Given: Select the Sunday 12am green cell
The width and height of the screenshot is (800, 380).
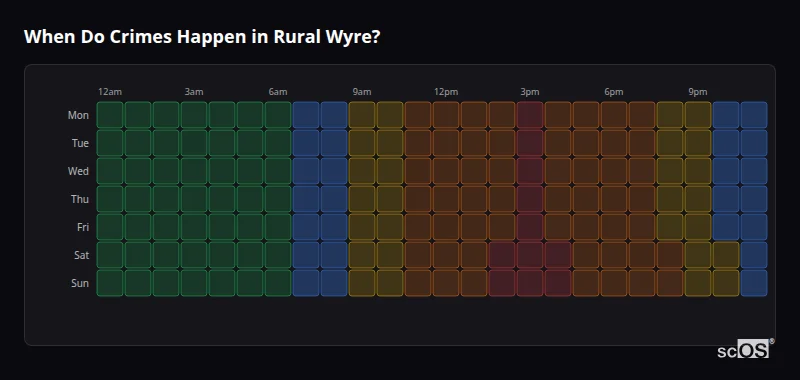Looking at the screenshot, I should tap(110, 283).
